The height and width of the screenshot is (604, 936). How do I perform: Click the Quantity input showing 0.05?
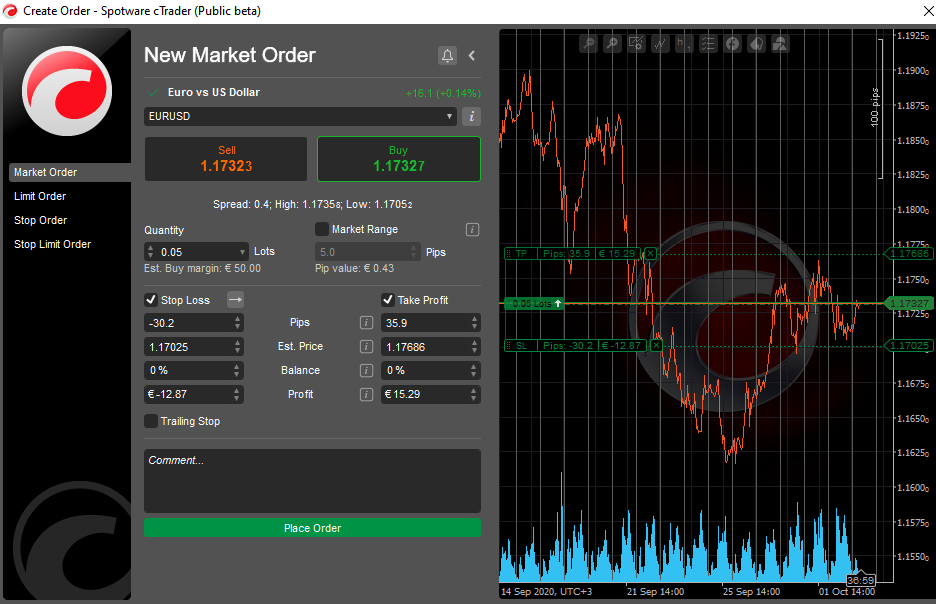coord(197,252)
